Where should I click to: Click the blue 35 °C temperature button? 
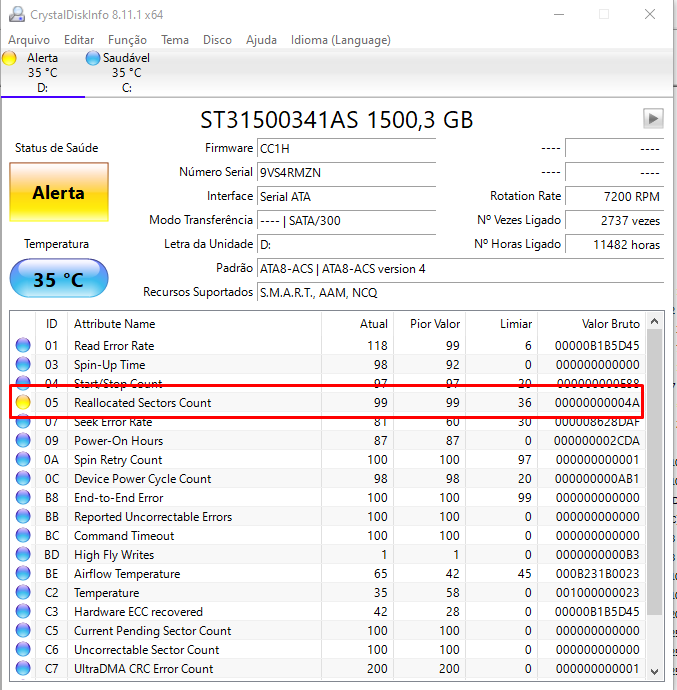59,279
